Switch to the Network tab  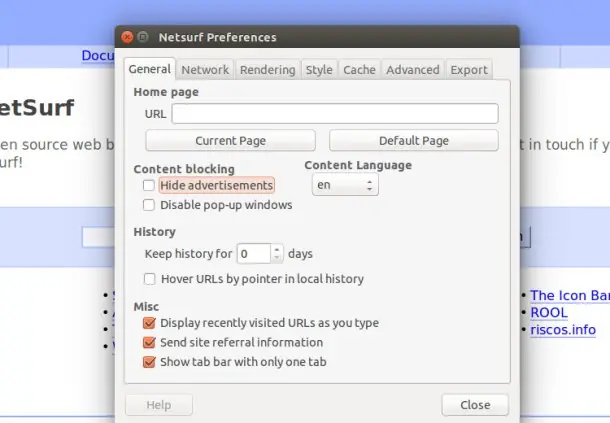[x=205, y=70]
